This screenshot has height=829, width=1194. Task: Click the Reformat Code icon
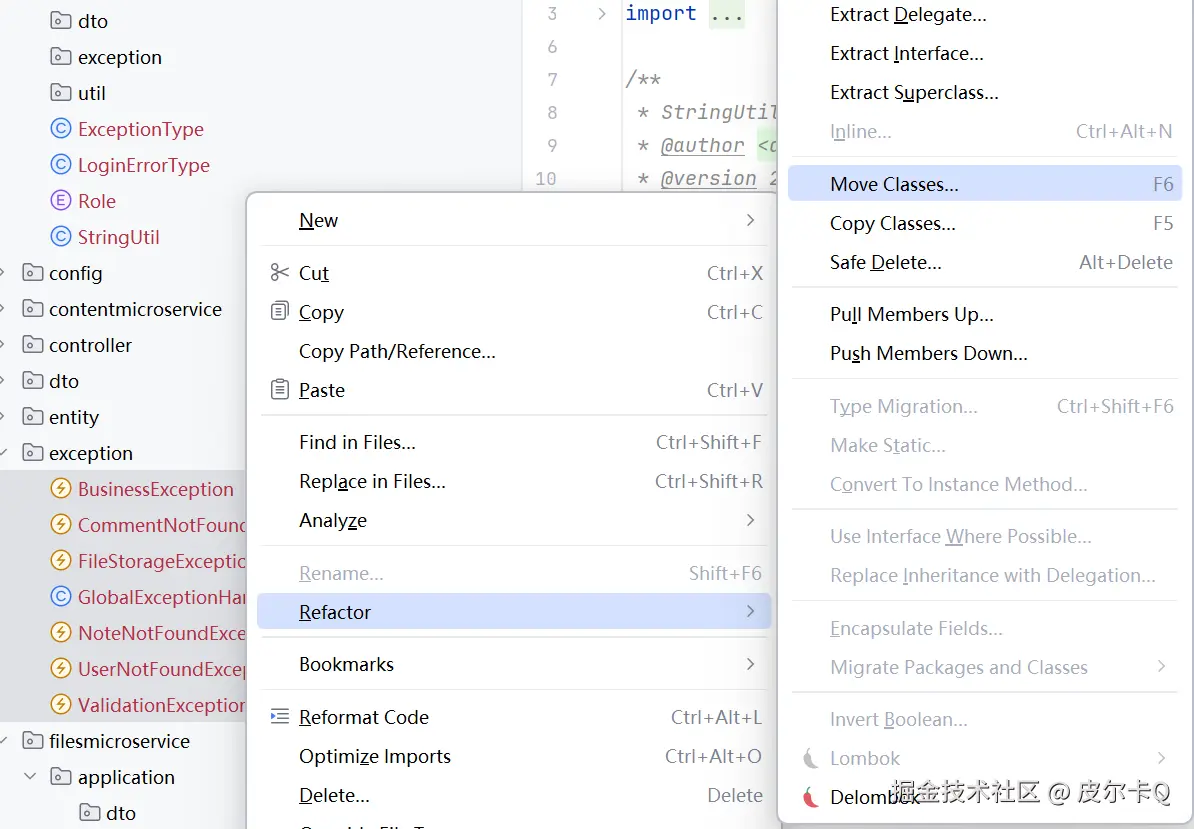click(280, 716)
